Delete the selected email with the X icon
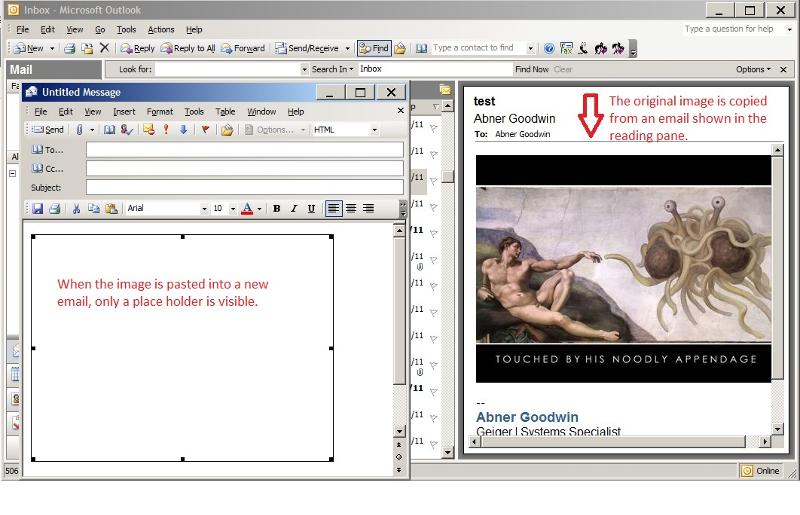This screenshot has height=515, width=800. coord(105,48)
